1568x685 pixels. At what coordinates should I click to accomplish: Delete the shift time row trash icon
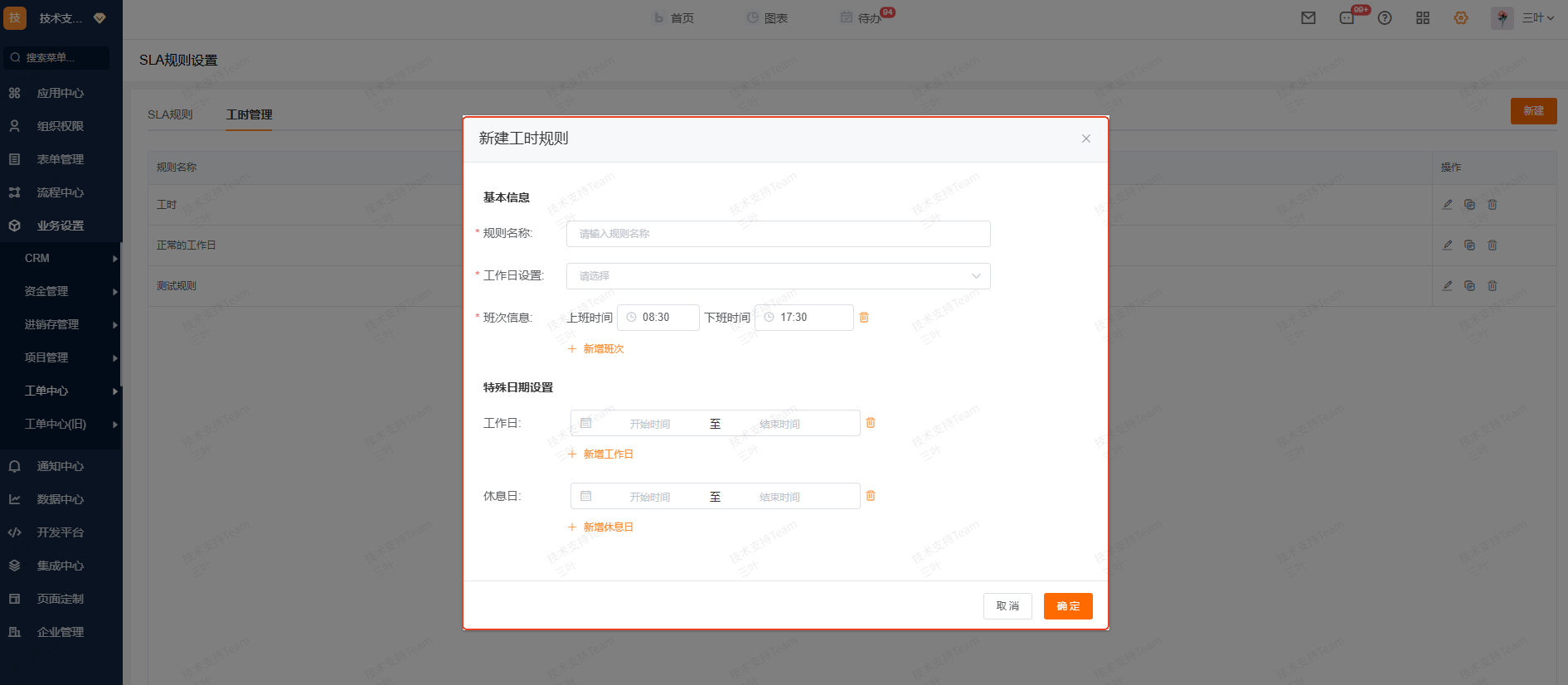pyautogui.click(x=864, y=318)
